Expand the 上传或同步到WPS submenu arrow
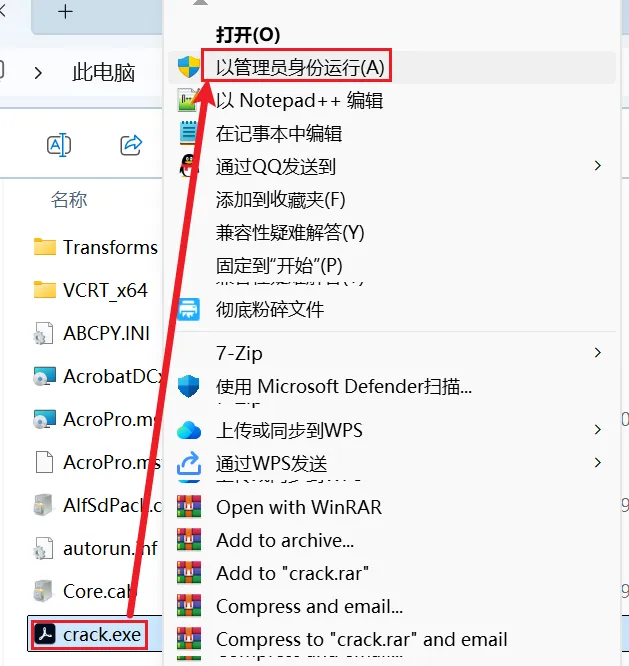629x666 pixels. point(598,430)
